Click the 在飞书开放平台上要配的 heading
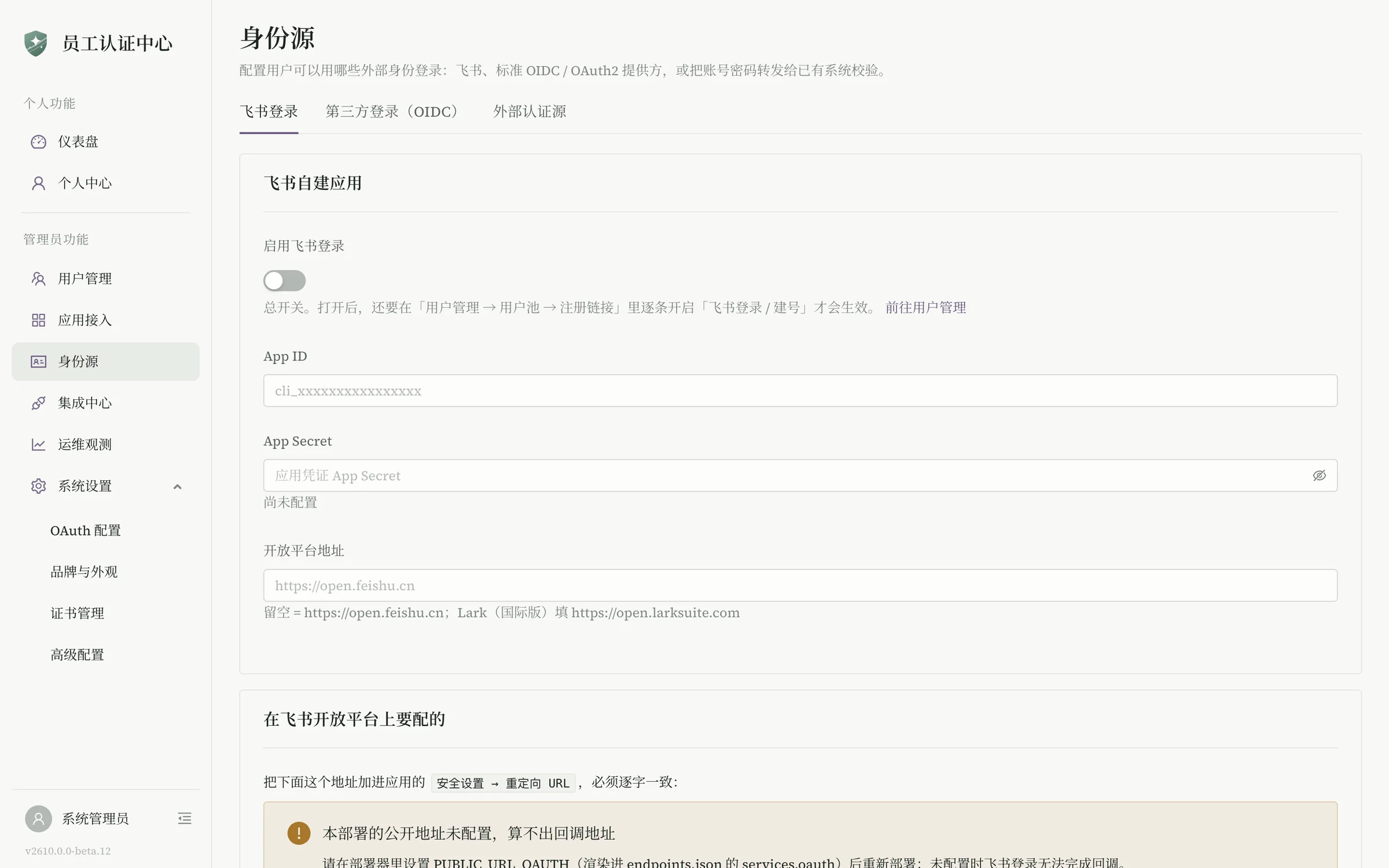 tap(354, 719)
